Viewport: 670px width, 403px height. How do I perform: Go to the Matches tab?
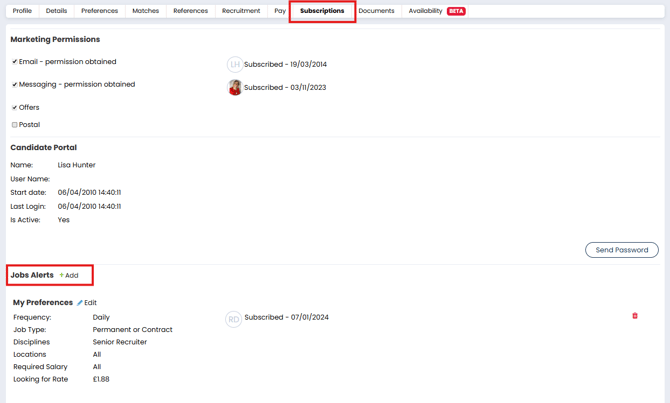pos(146,11)
